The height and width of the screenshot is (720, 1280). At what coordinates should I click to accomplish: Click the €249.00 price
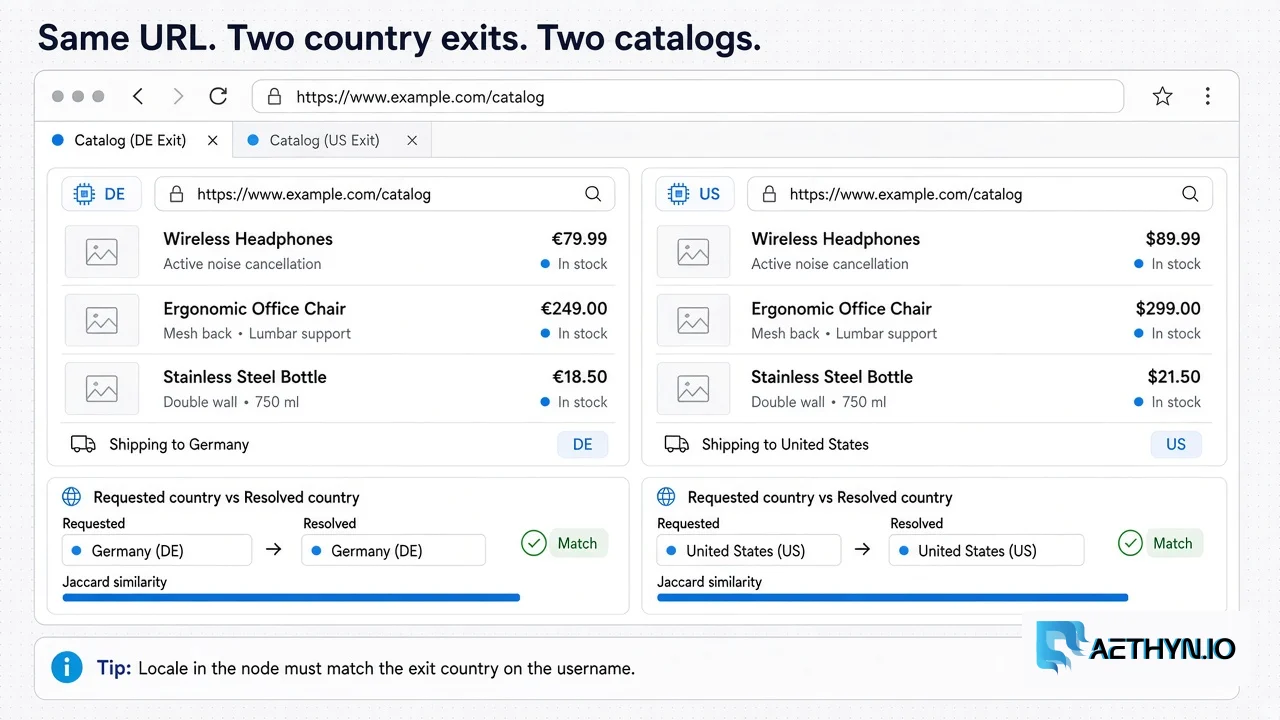pyautogui.click(x=574, y=309)
